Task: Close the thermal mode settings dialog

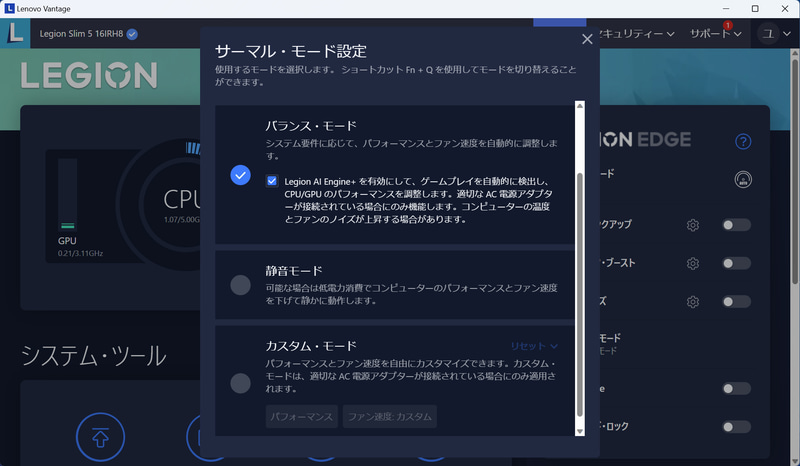Action: coord(587,39)
